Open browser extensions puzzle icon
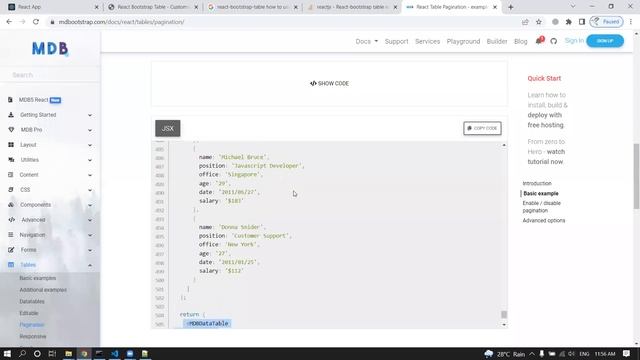This screenshot has height=360, width=640. coord(569,22)
